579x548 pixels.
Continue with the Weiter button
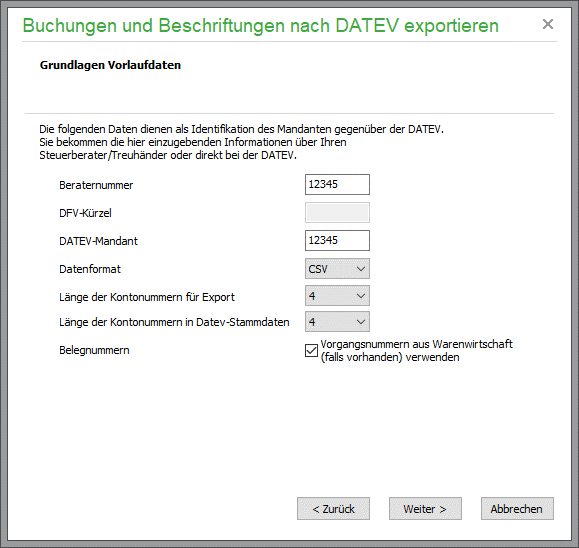click(425, 508)
